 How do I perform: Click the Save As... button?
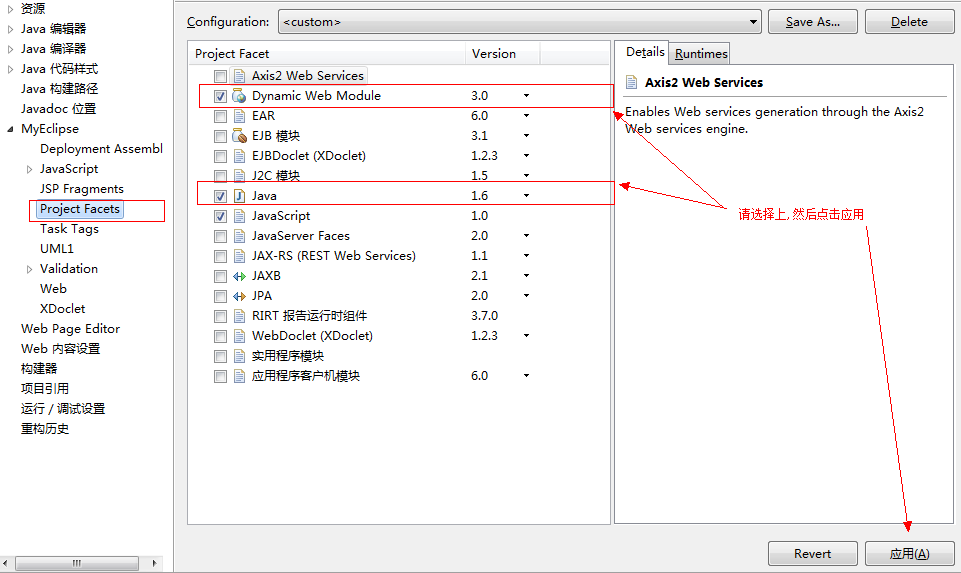pyautogui.click(x=812, y=22)
